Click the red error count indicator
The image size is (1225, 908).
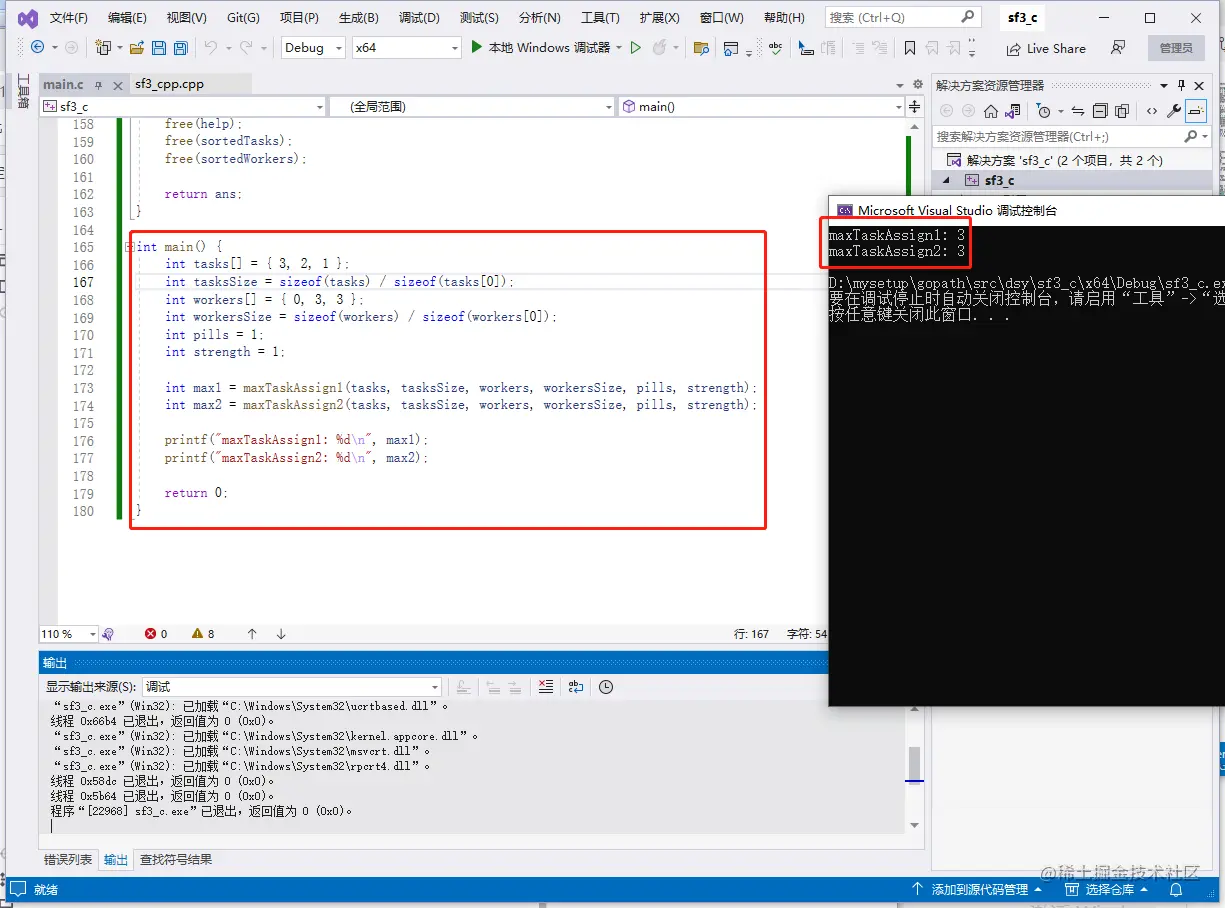[156, 634]
